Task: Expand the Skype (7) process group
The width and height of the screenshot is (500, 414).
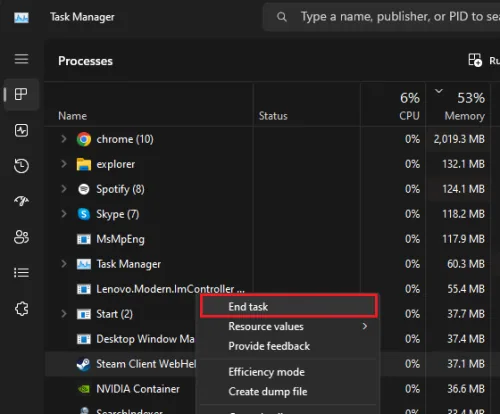Action: (64, 214)
